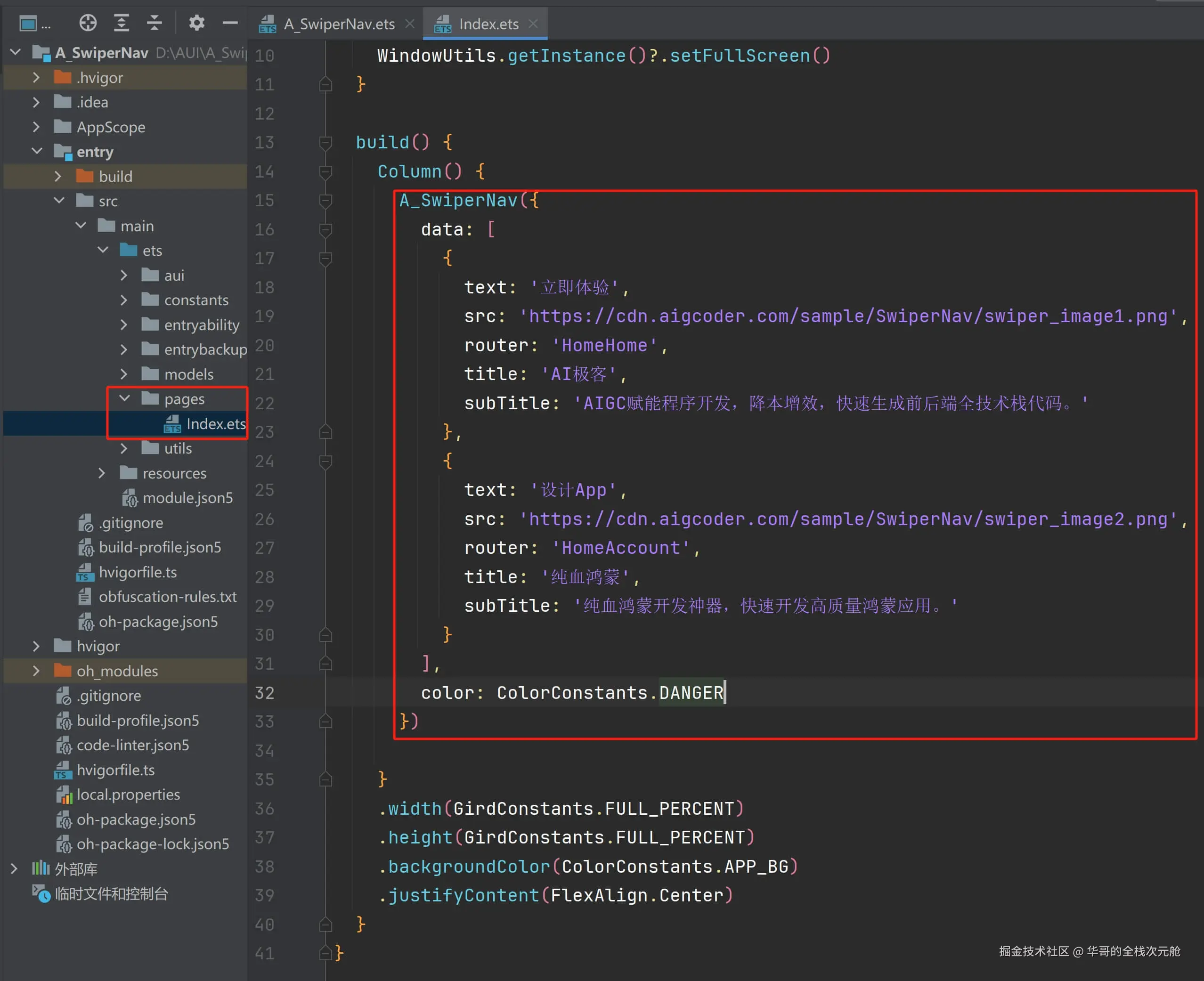
Task: Toggle code fold marker at line 15
Action: [325, 201]
